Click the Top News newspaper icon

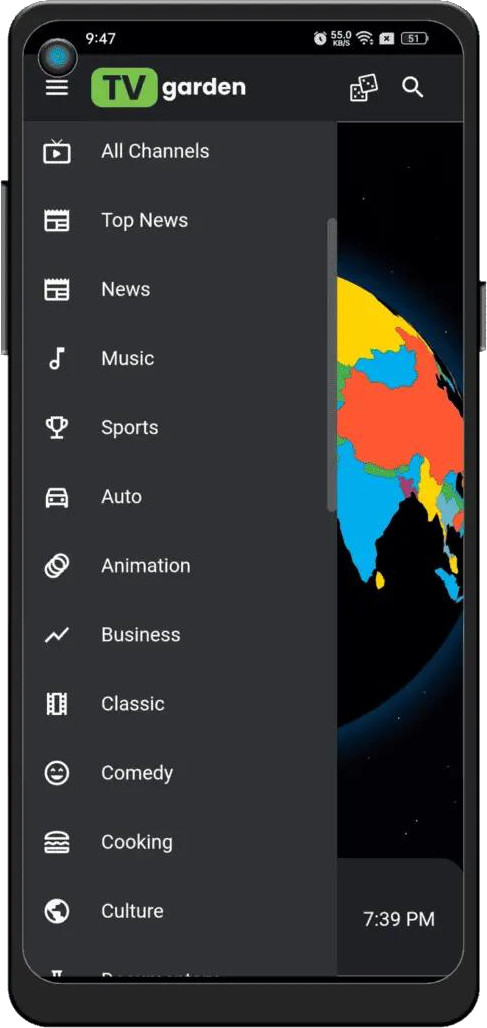pos(57,220)
